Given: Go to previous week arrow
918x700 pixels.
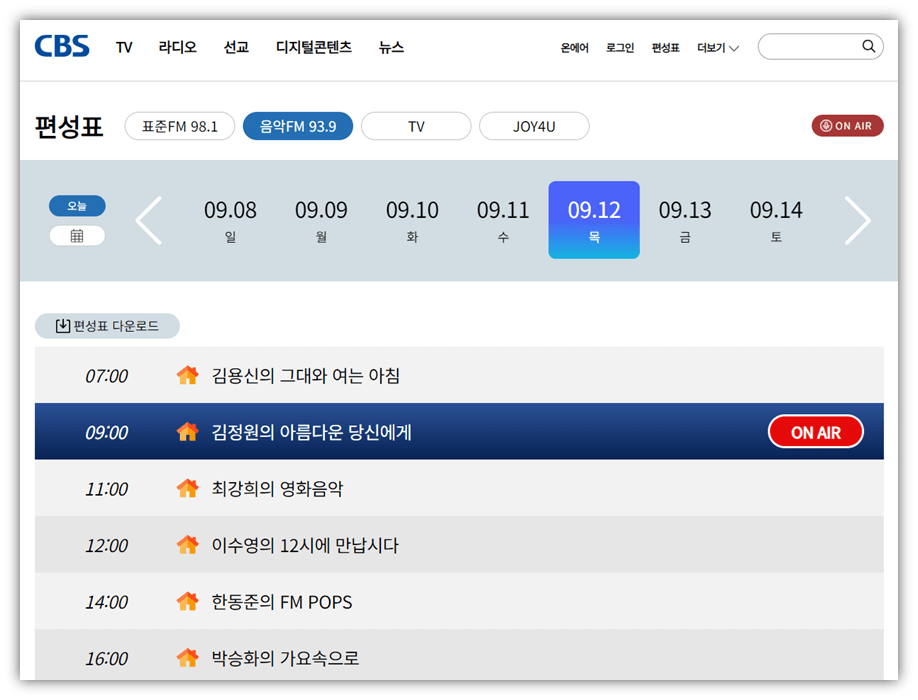Looking at the screenshot, I should pos(149,220).
